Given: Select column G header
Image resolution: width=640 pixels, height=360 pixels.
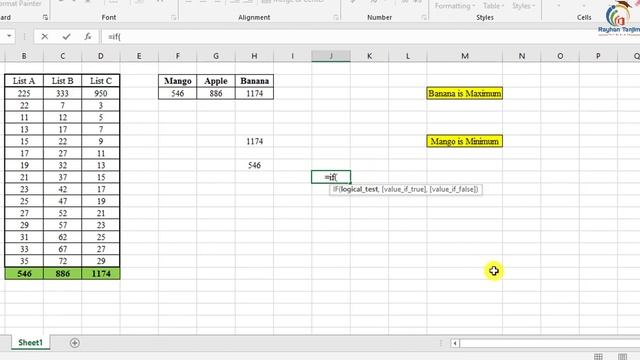Looking at the screenshot, I should [216, 56].
